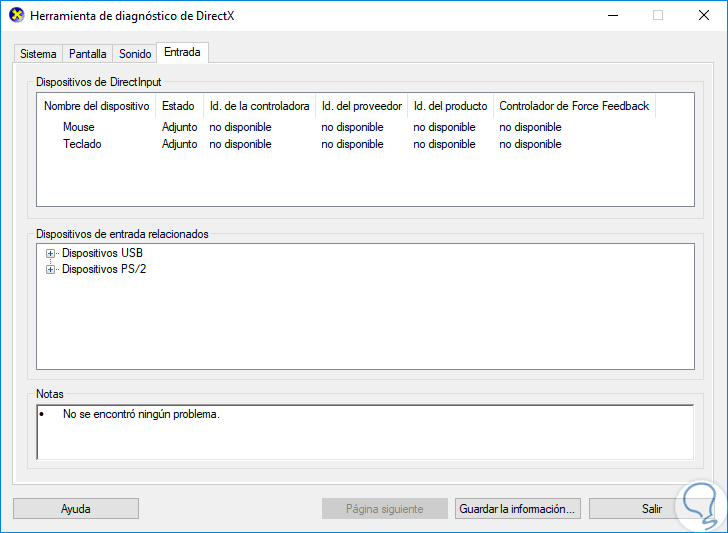This screenshot has width=728, height=533.
Task: Sort by the Estado column header
Action: 180,106
